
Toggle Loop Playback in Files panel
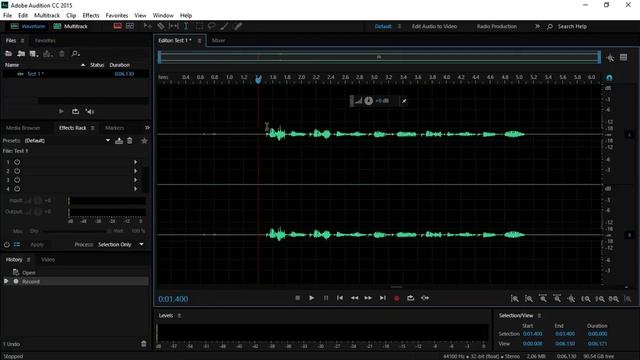[76, 111]
